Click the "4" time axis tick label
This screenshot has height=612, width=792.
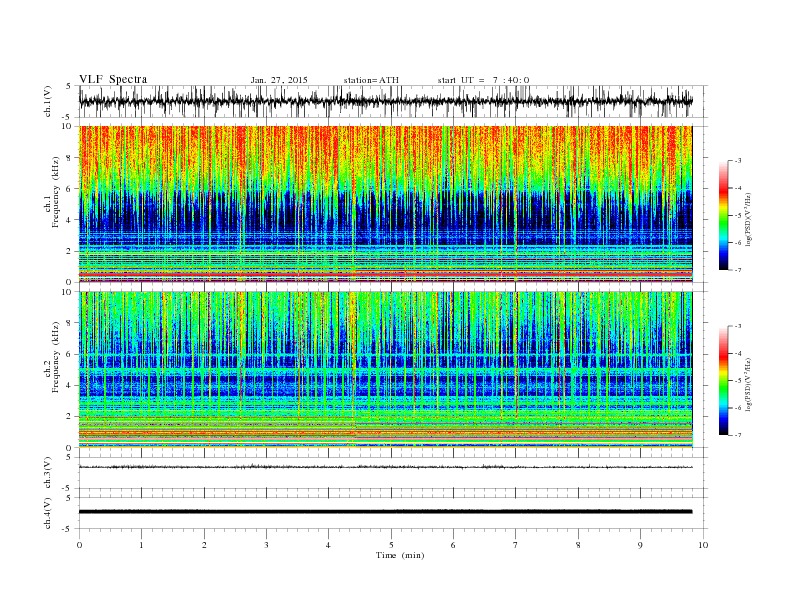328,545
